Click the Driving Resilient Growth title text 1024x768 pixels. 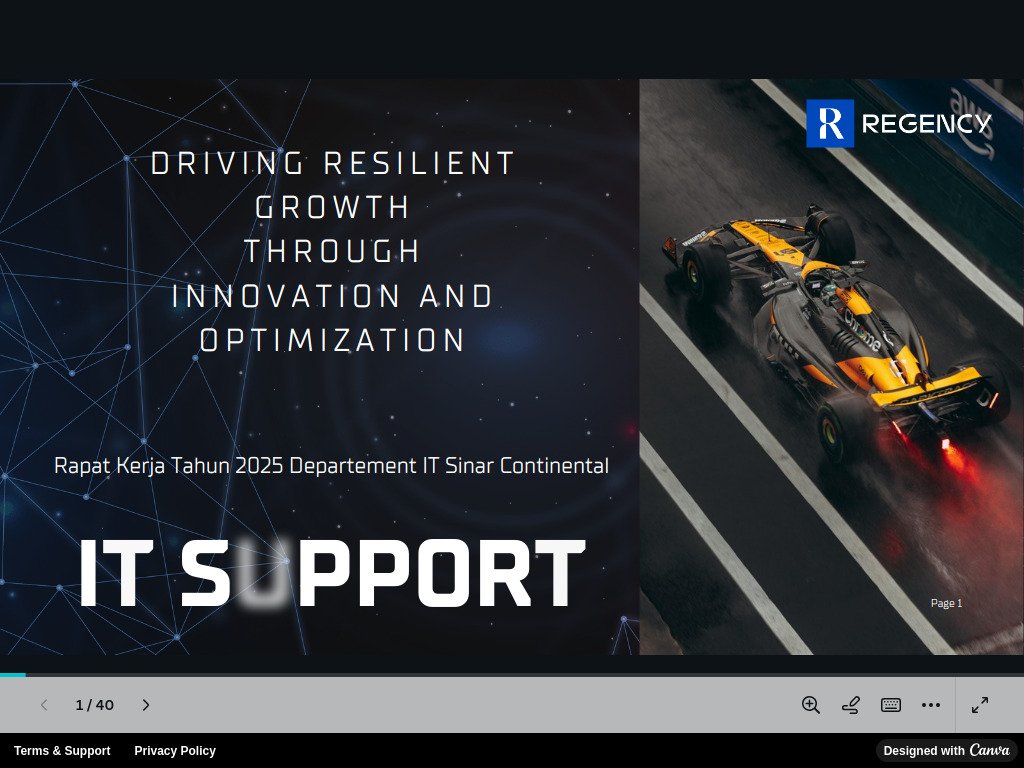click(332, 252)
